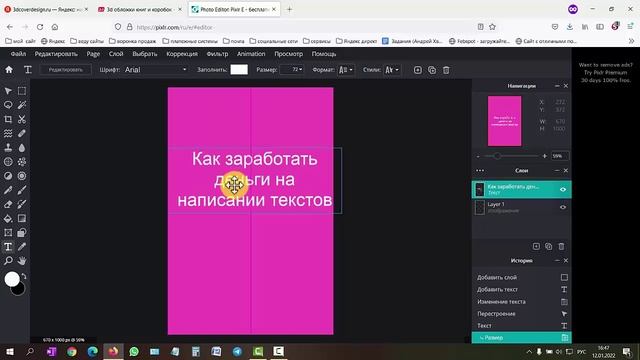Screen dimensions: 640x360
Task: Open the white foreground color circle
Action: pos(12,279)
